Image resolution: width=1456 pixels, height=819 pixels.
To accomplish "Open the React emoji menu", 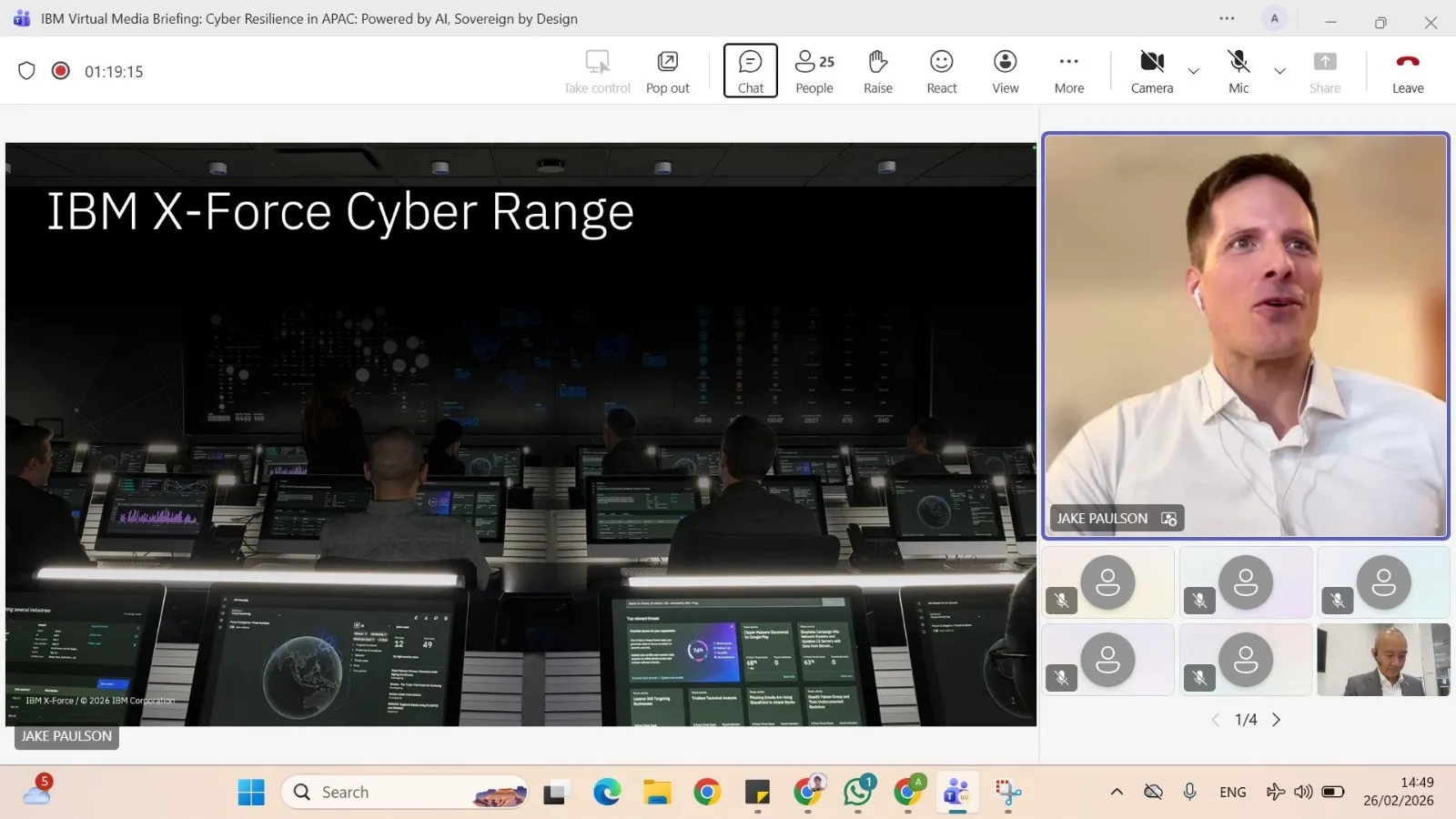I will [x=941, y=71].
